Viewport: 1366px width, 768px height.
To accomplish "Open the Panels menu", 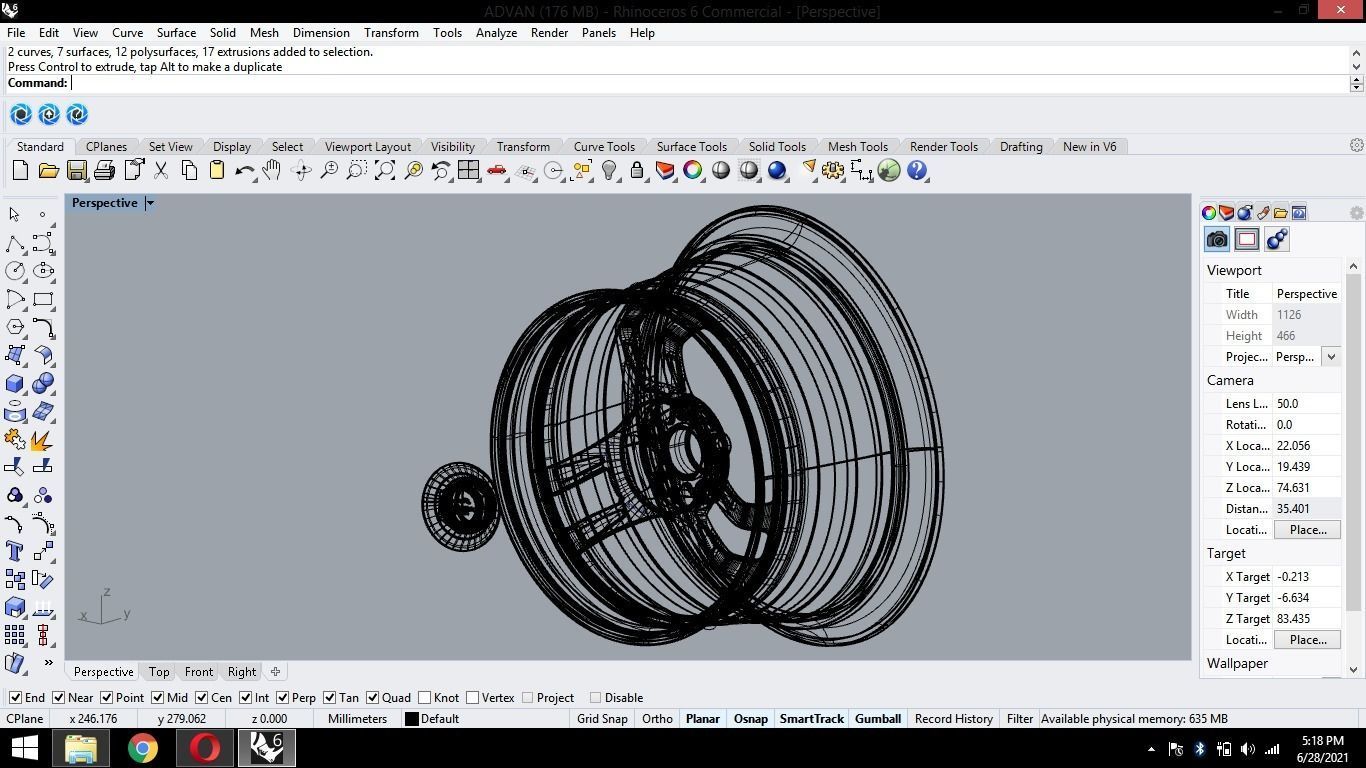I will click(598, 32).
